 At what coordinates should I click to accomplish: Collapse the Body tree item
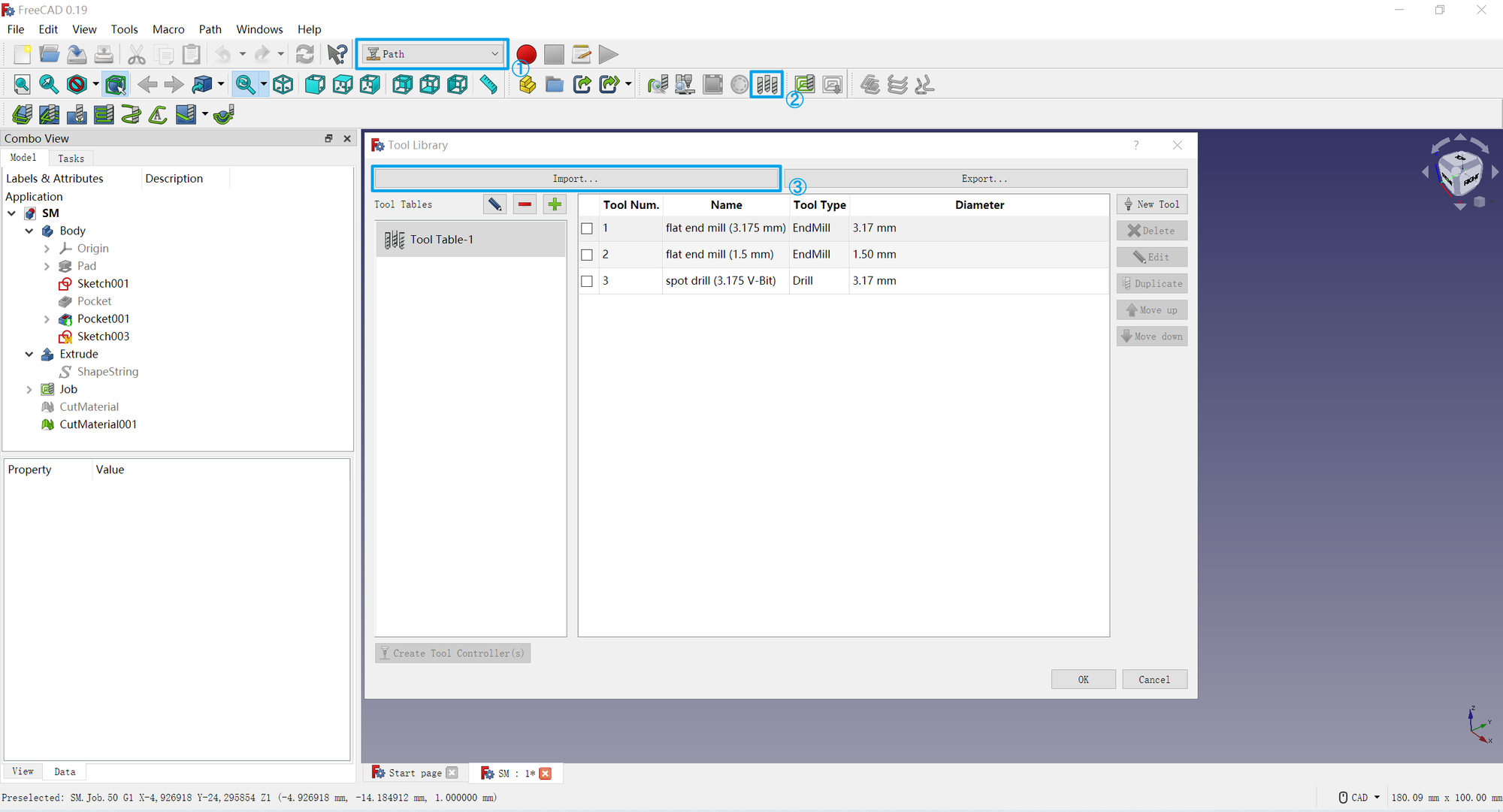29,231
